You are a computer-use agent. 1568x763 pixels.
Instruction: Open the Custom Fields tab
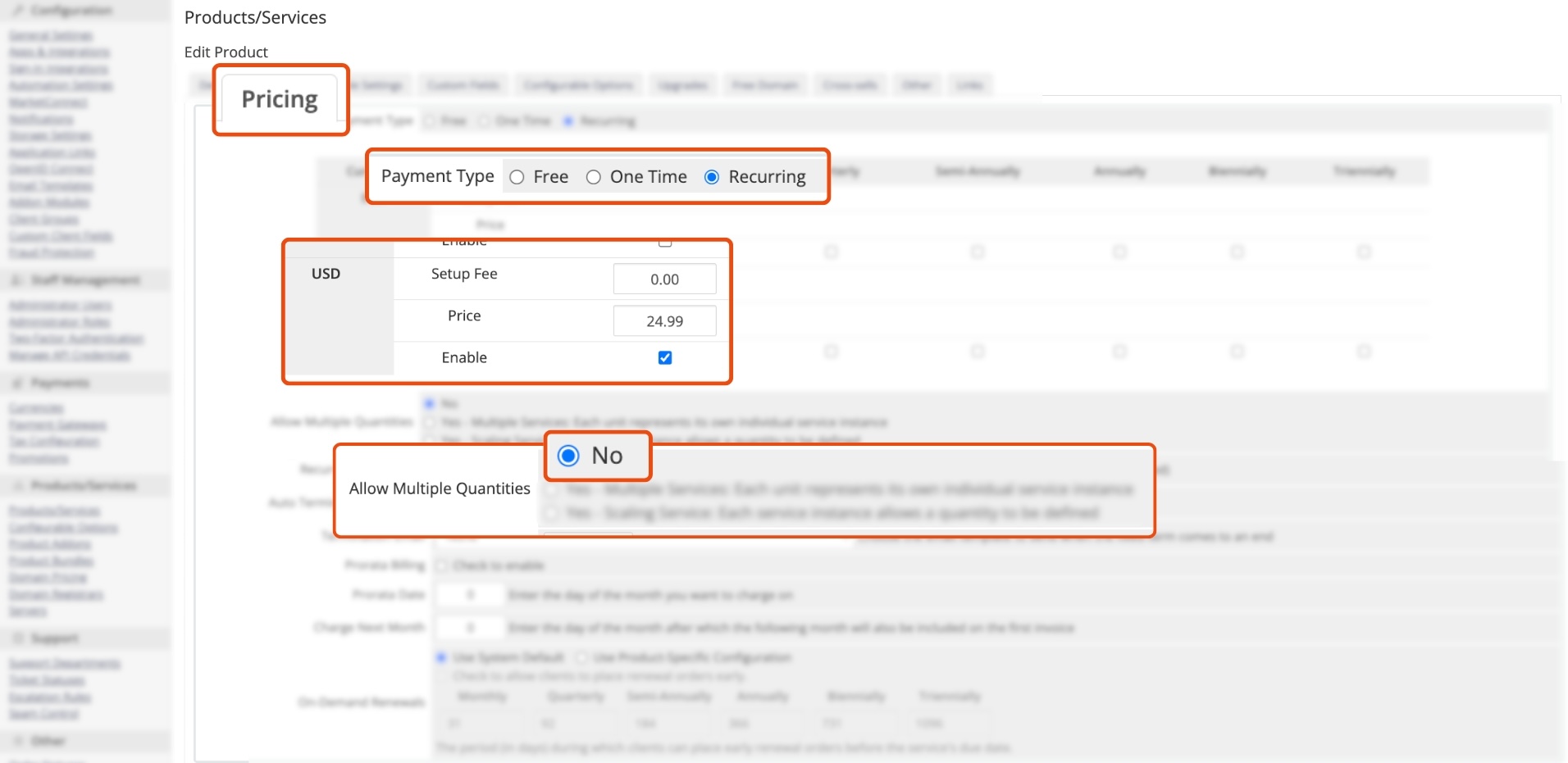463,85
